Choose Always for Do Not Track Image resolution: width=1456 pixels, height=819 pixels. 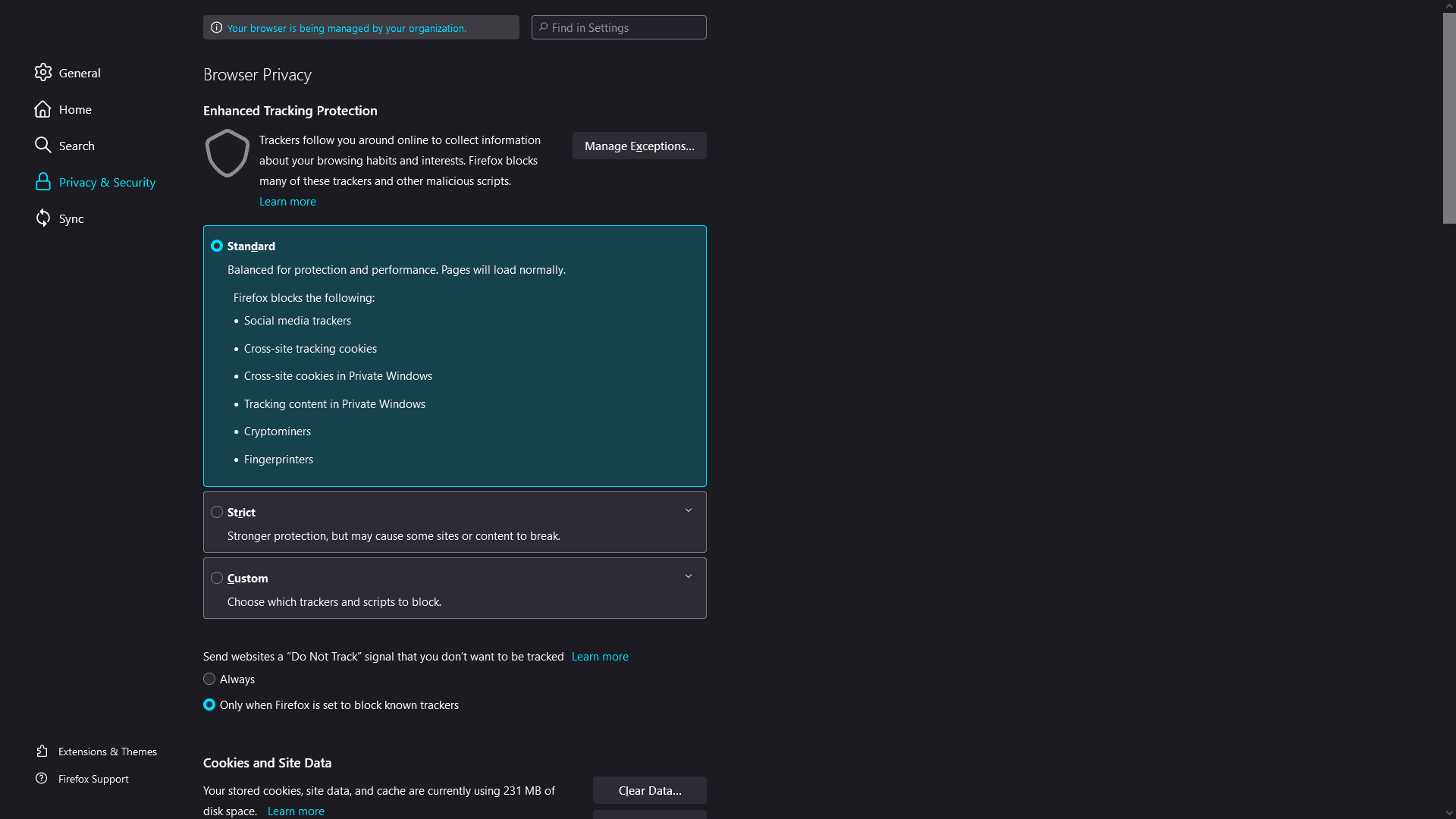click(209, 679)
